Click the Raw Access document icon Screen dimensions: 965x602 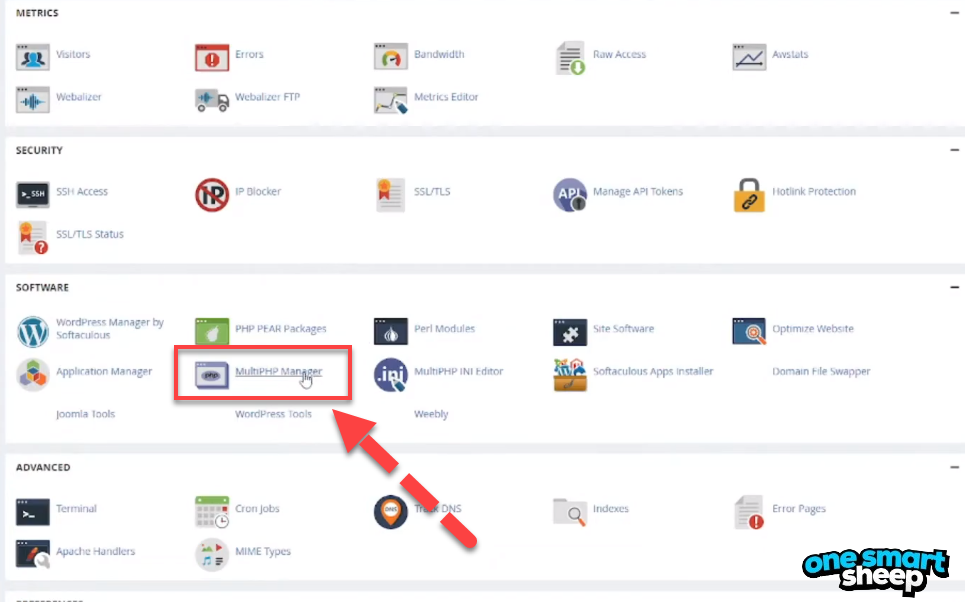(570, 58)
